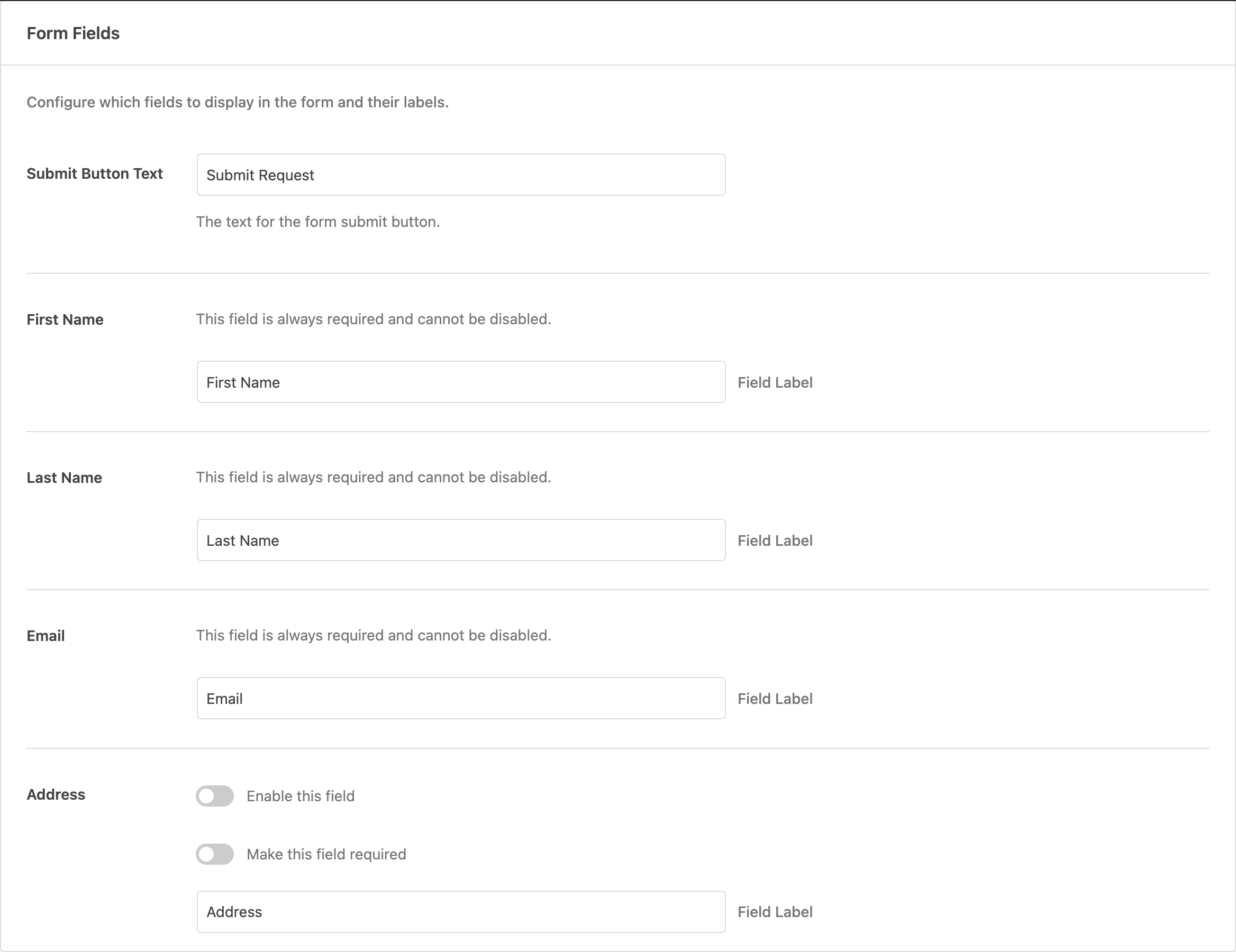
Task: Select the First Name section heading
Action: pos(65,319)
